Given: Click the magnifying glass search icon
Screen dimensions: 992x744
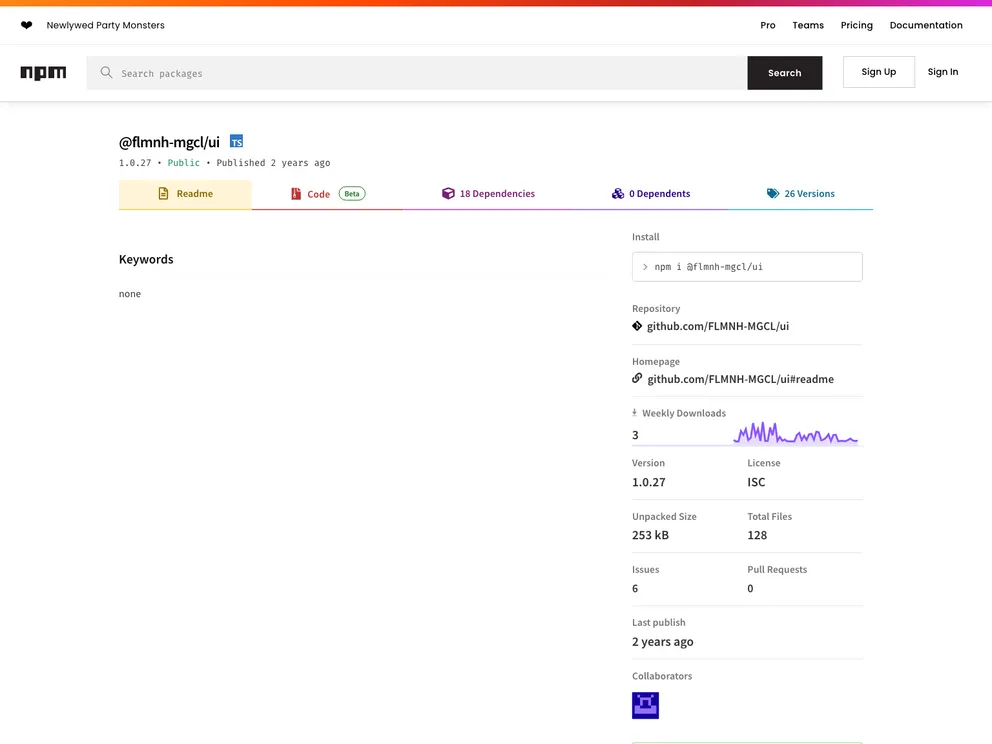Looking at the screenshot, I should pos(106,73).
